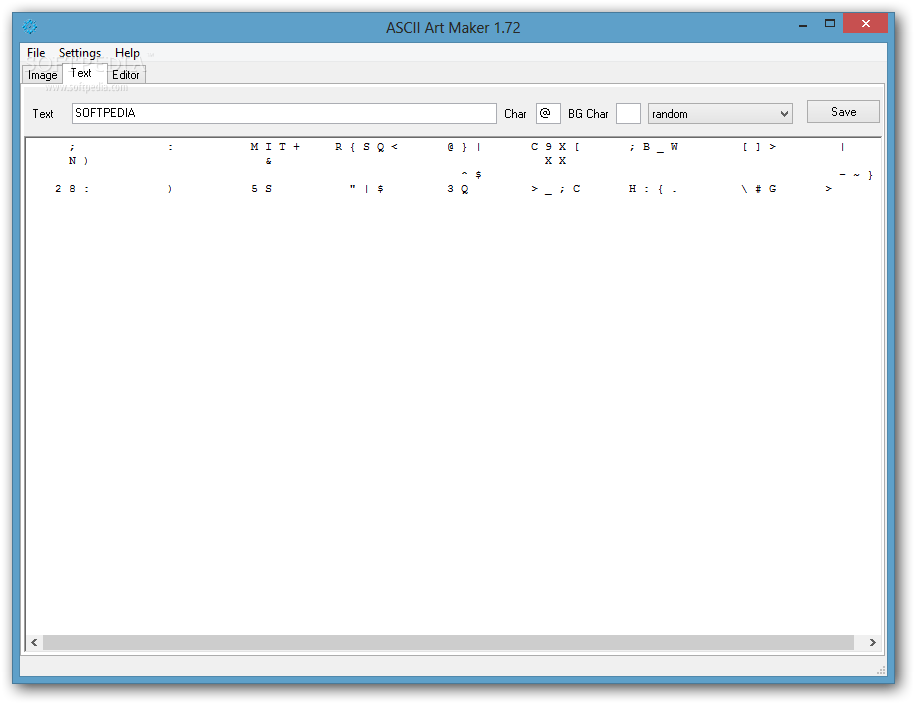Click the Save button
The width and height of the screenshot is (915, 704).
[843, 111]
